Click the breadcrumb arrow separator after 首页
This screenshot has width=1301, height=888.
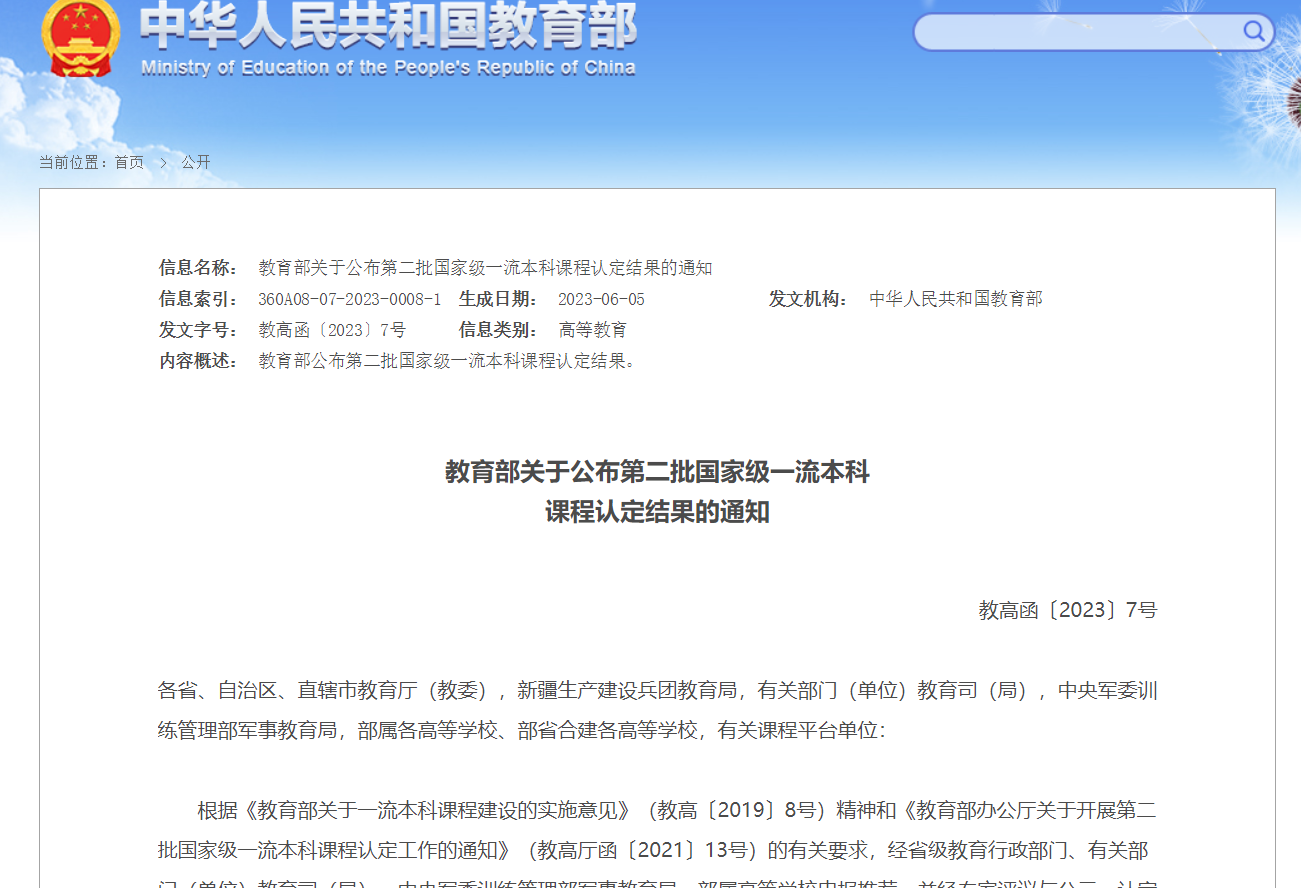coord(163,162)
